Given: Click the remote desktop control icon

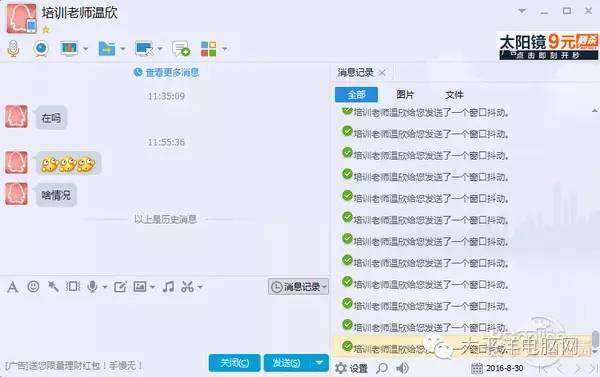Looking at the screenshot, I should [x=144, y=49].
